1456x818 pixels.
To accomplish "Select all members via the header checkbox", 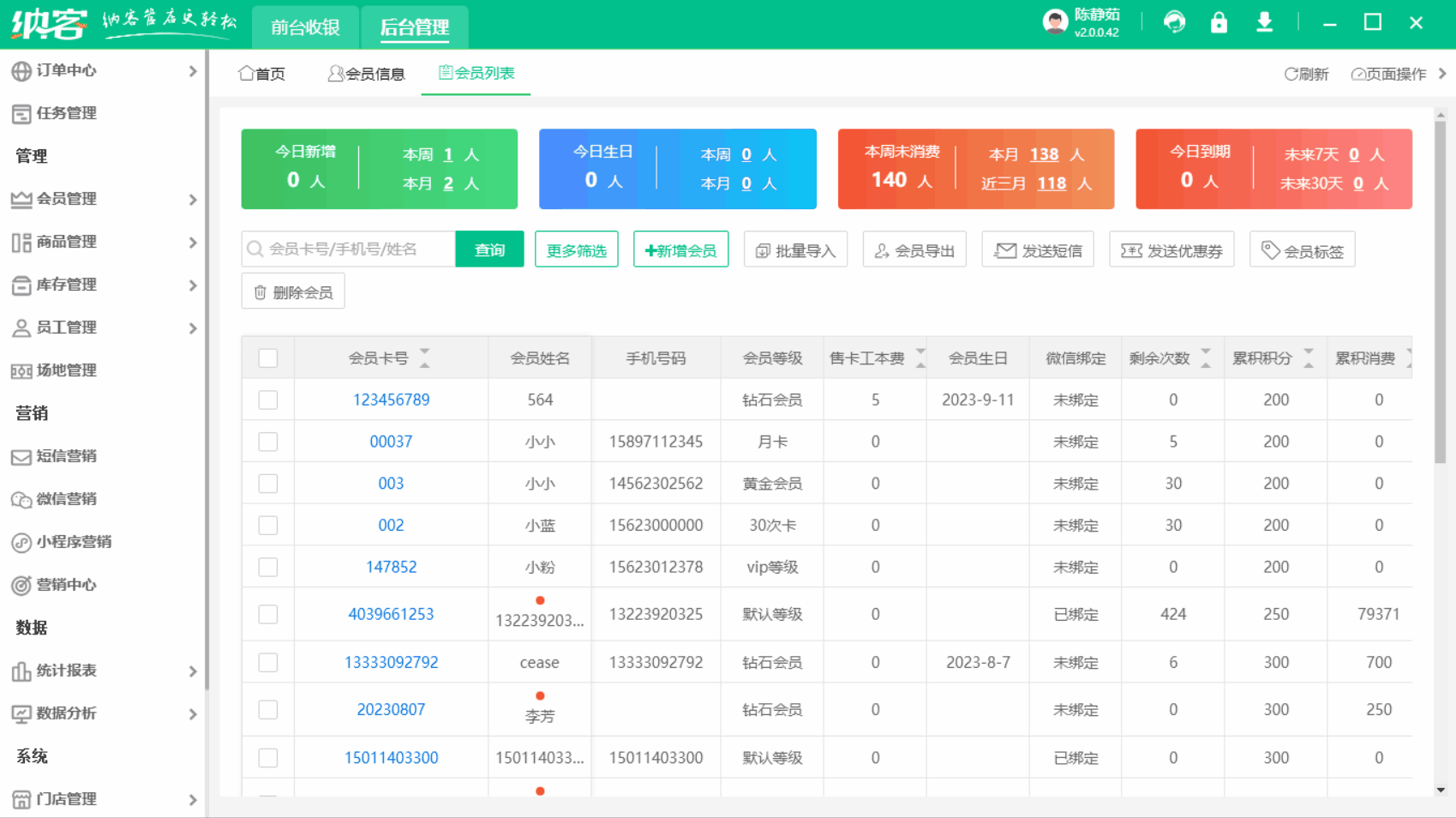I will click(267, 358).
